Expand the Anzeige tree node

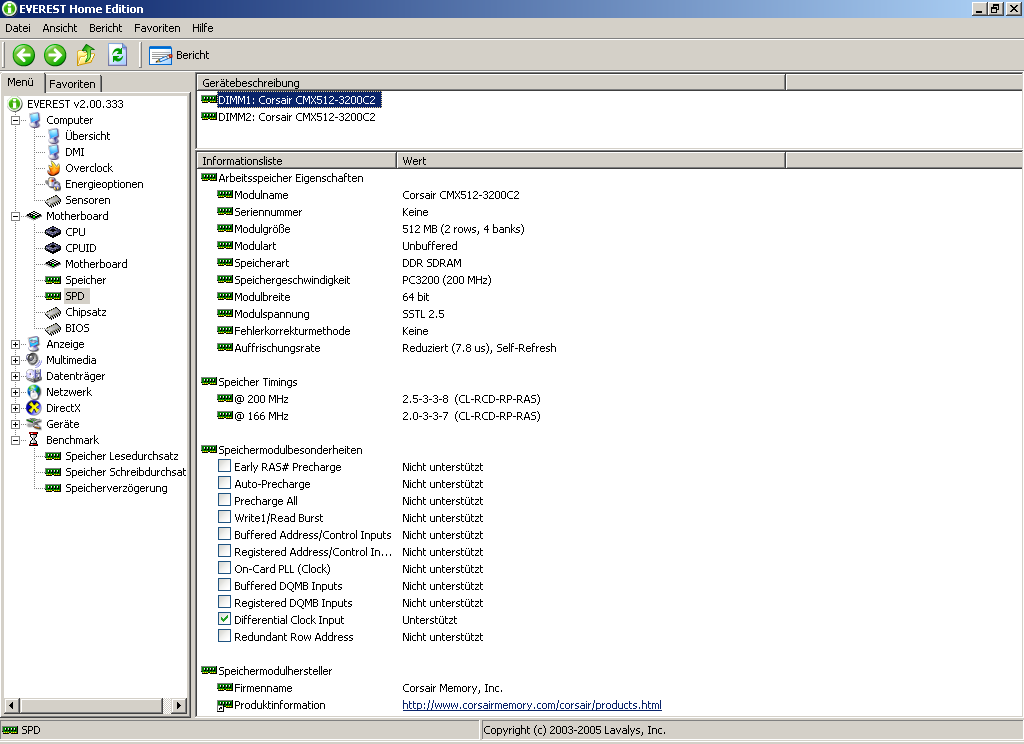pyautogui.click(x=16, y=344)
